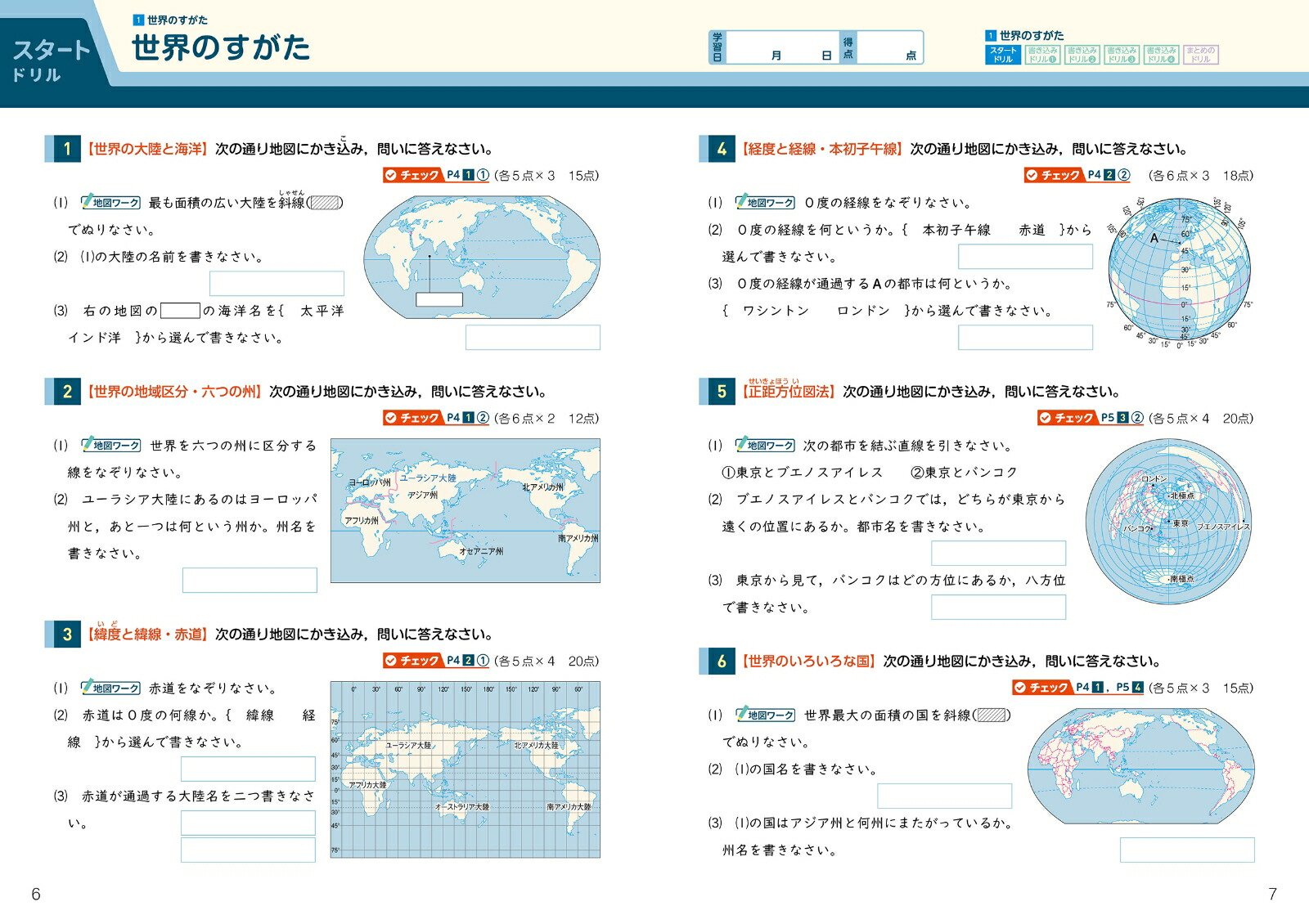Click the スタートドリル label in the page corner
Image resolution: width=1309 pixels, height=924 pixels.
(x=49, y=60)
